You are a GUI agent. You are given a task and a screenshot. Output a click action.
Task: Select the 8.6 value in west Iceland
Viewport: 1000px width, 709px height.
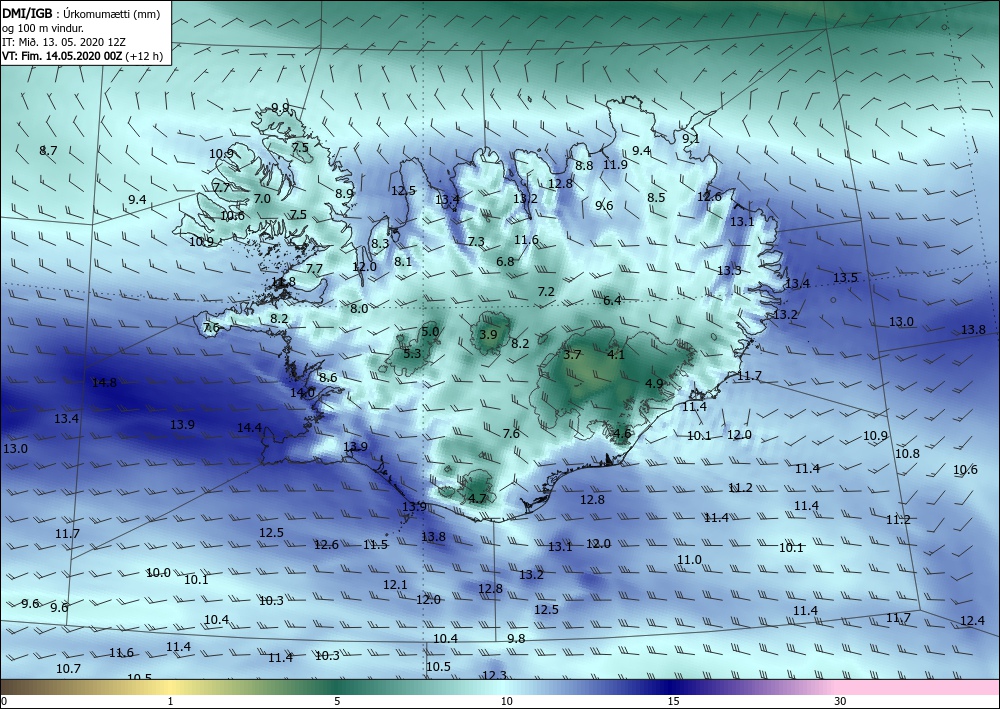tap(328, 377)
